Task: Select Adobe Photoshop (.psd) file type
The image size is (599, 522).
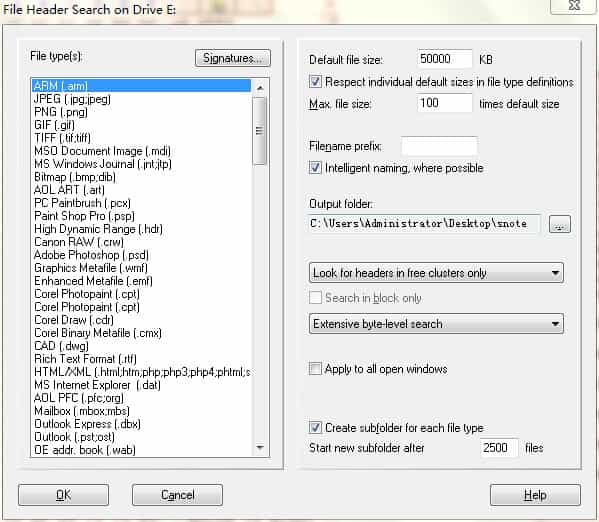Action: tap(91, 255)
